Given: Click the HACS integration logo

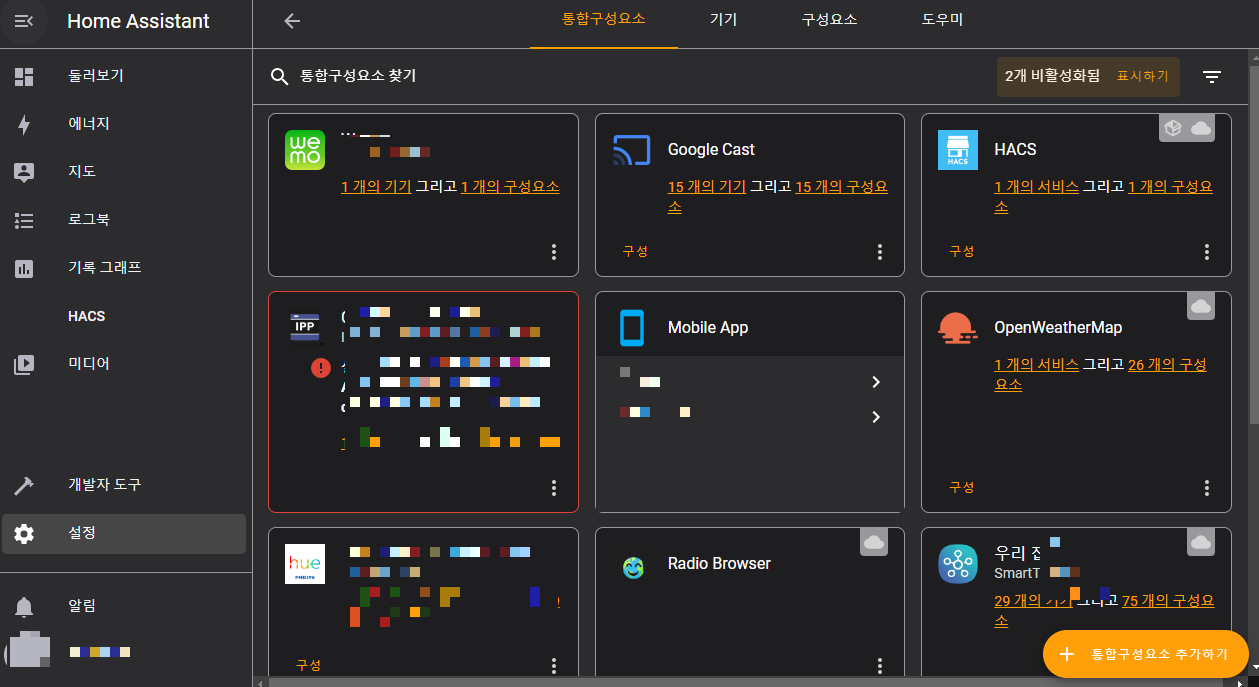Looking at the screenshot, I should tap(958, 150).
